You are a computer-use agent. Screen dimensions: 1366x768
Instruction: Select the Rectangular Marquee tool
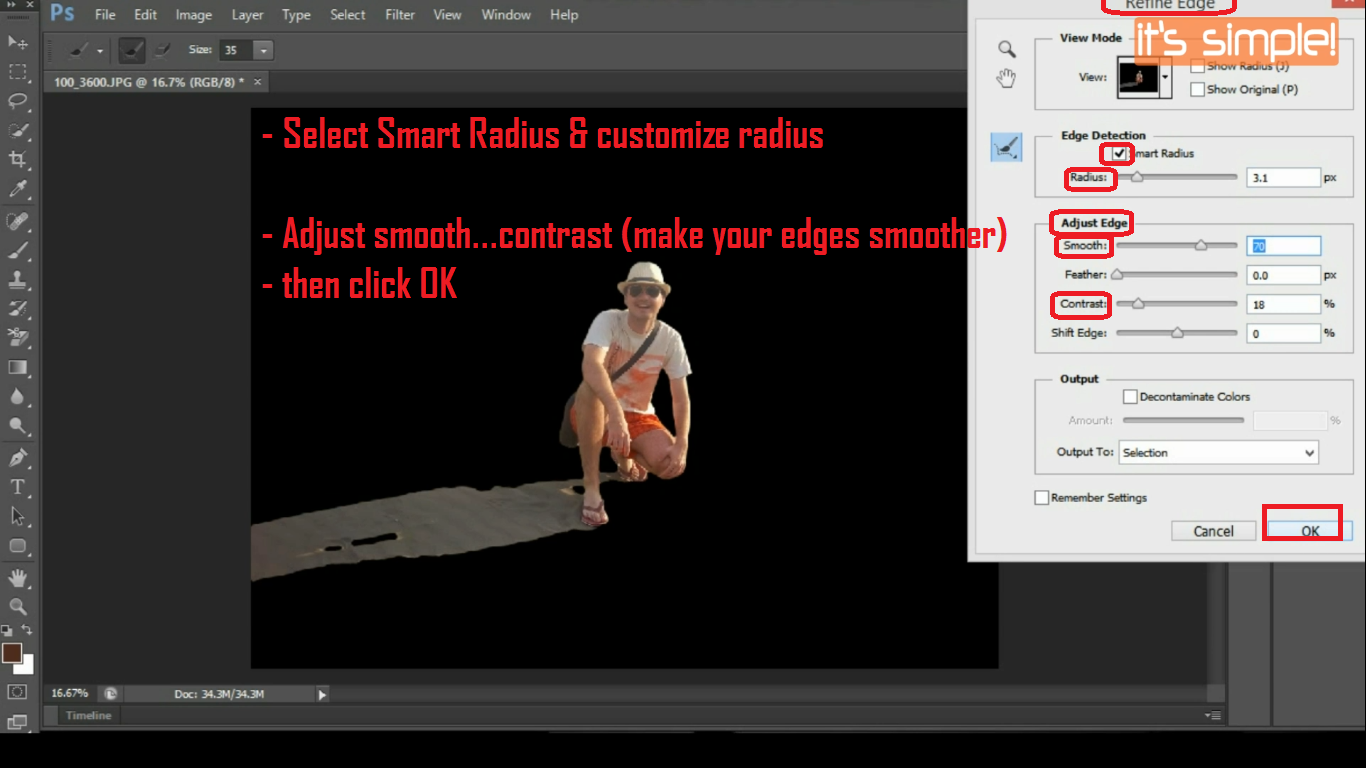tap(18, 72)
